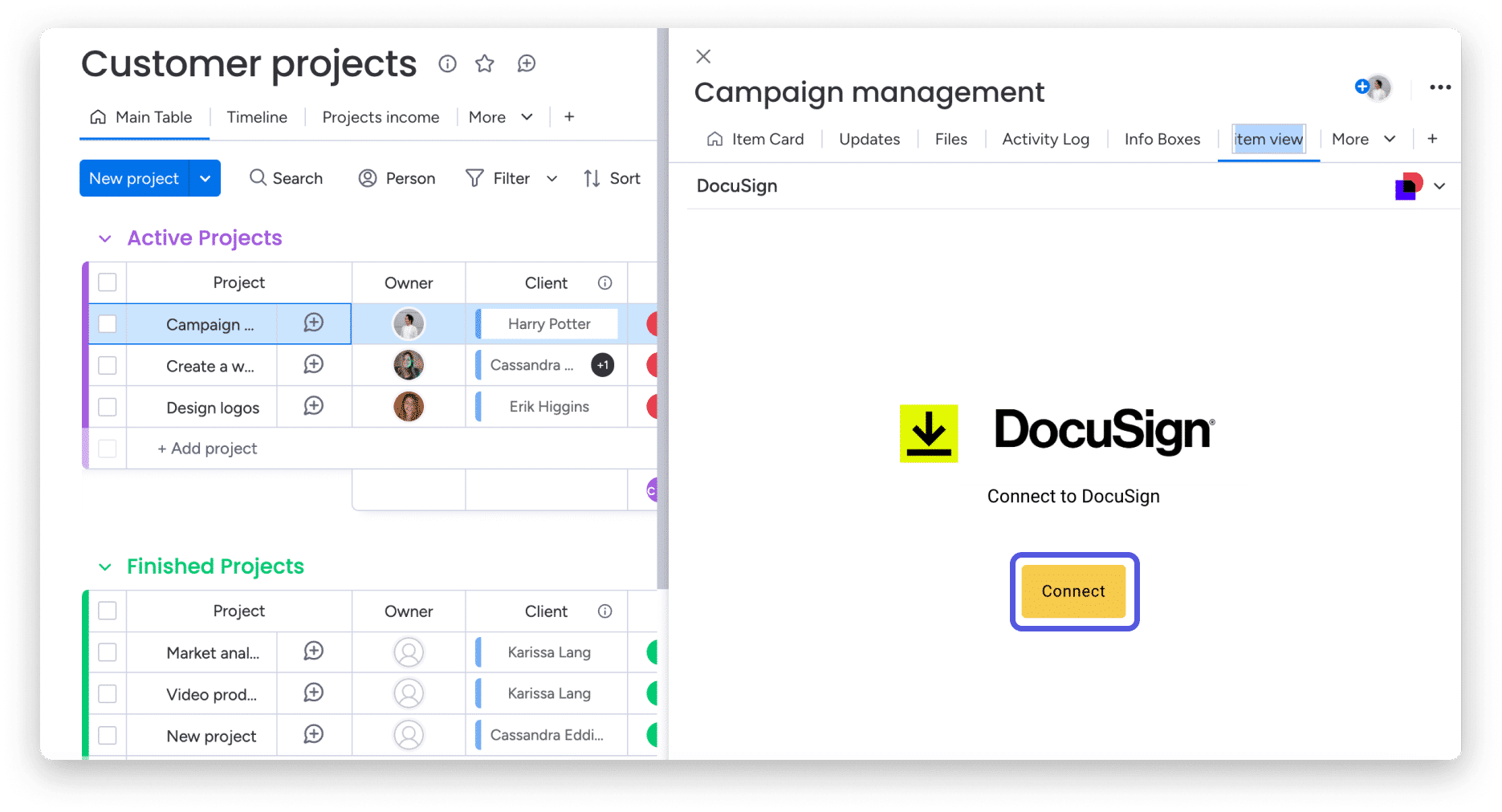This screenshot has height=812, width=1502.
Task: Click the Person filter icon
Action: [x=368, y=178]
